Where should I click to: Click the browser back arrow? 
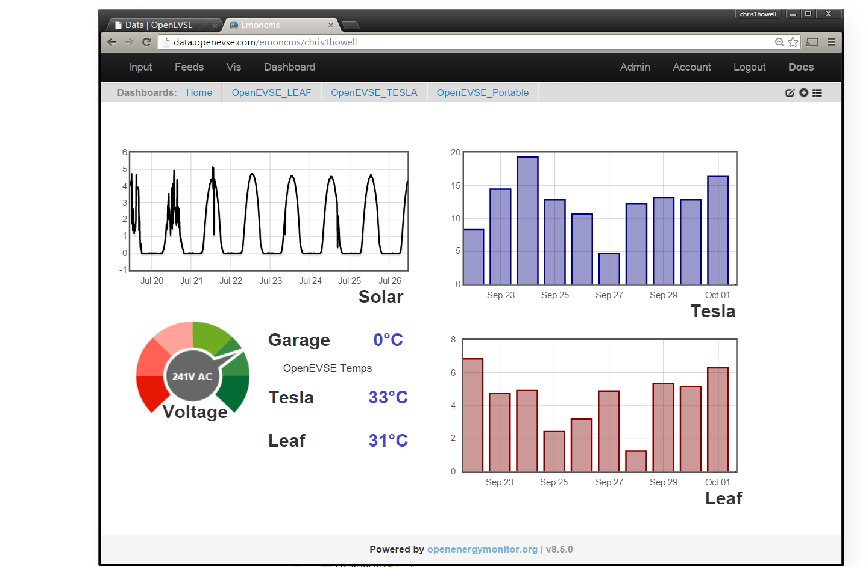(x=112, y=42)
